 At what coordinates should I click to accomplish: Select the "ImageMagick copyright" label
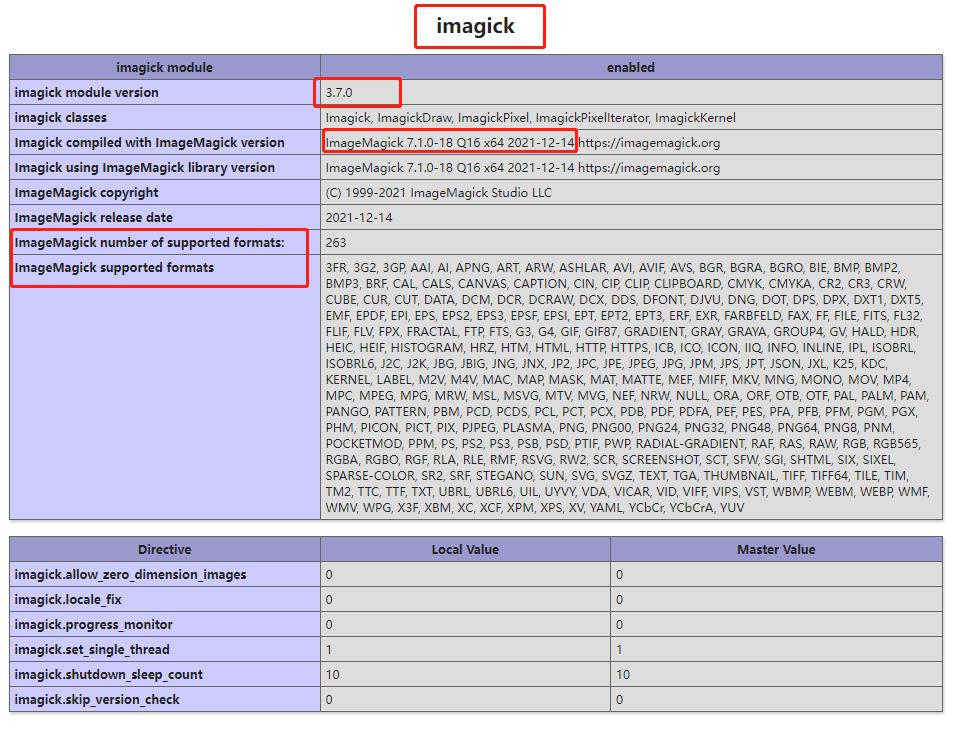(86, 192)
